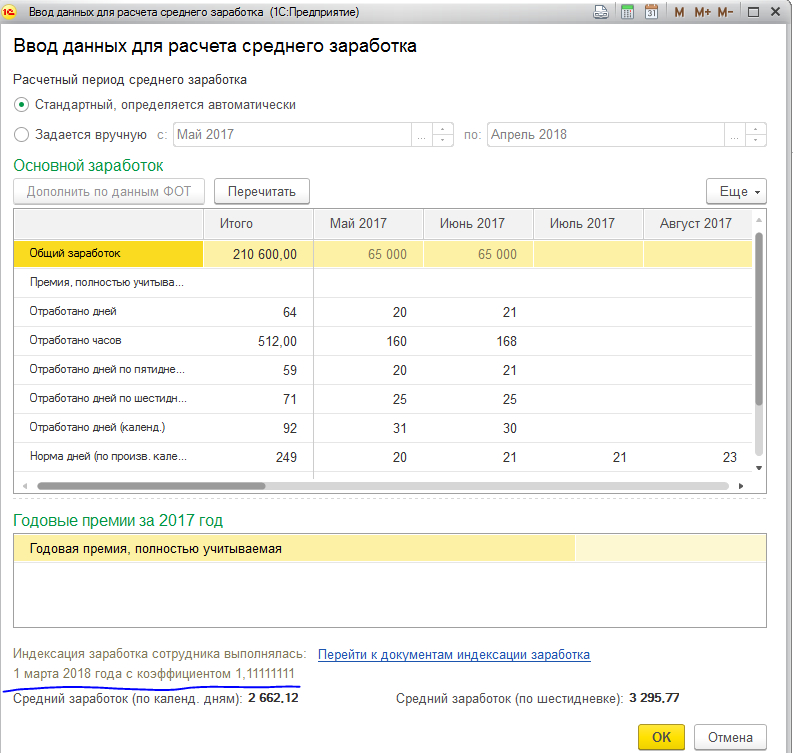The image size is (793, 753).
Task: Click the 'Перечитать' button
Action: (x=261, y=192)
